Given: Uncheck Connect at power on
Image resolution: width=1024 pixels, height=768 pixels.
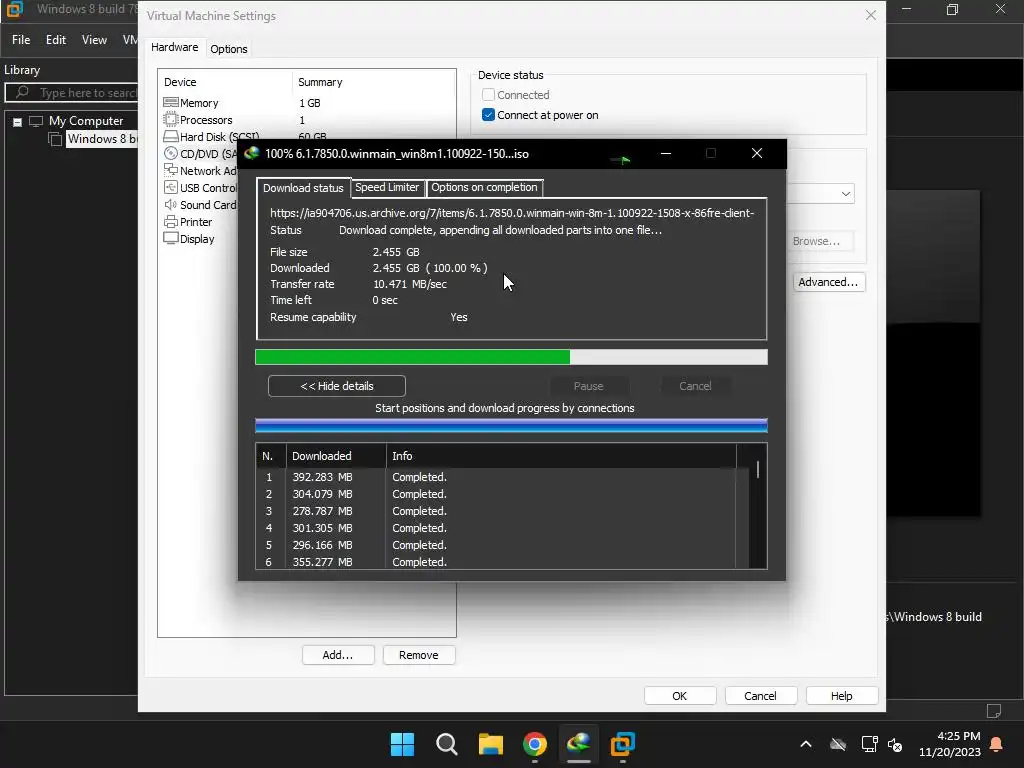Looking at the screenshot, I should [x=488, y=115].
